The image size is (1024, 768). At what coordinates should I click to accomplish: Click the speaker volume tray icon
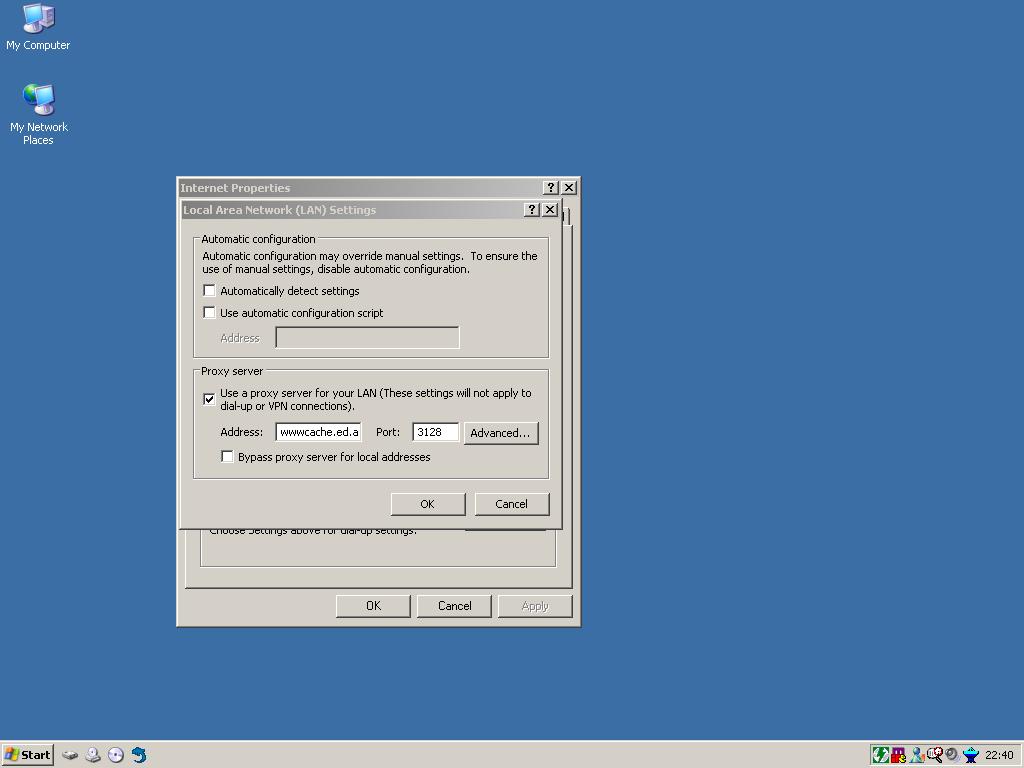click(952, 755)
